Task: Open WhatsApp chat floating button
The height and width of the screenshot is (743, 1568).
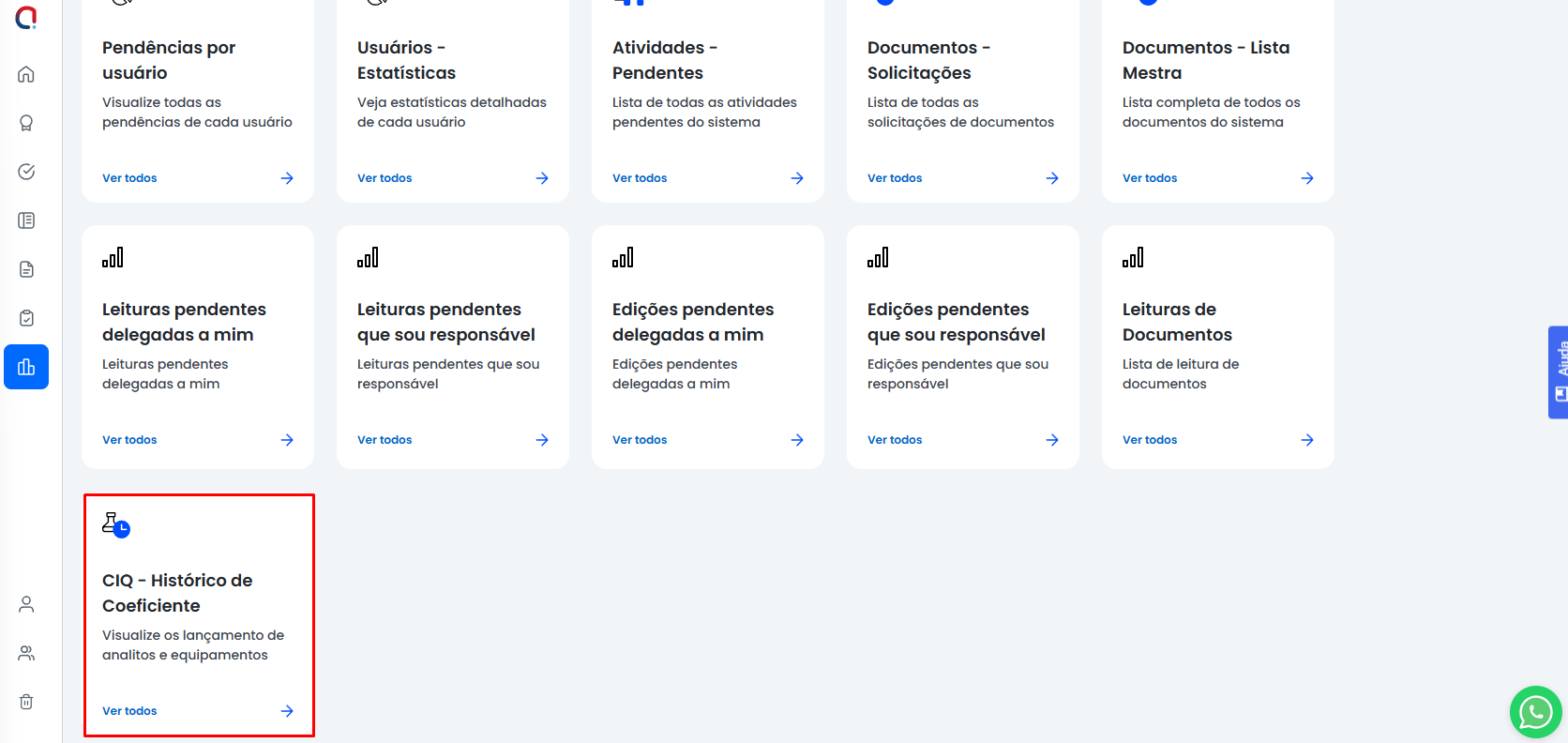Action: pyautogui.click(x=1535, y=713)
